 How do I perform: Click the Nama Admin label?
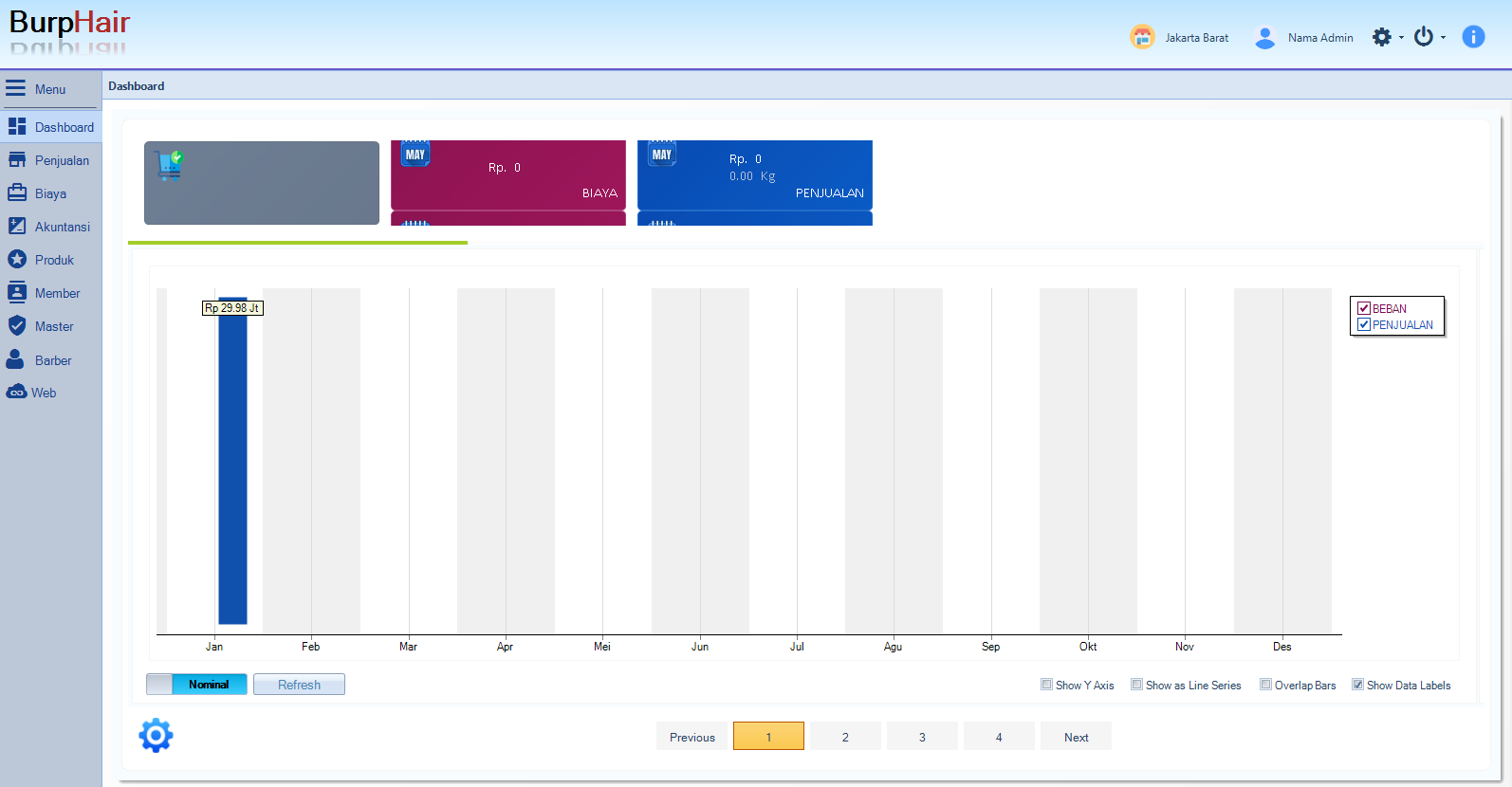[1320, 38]
